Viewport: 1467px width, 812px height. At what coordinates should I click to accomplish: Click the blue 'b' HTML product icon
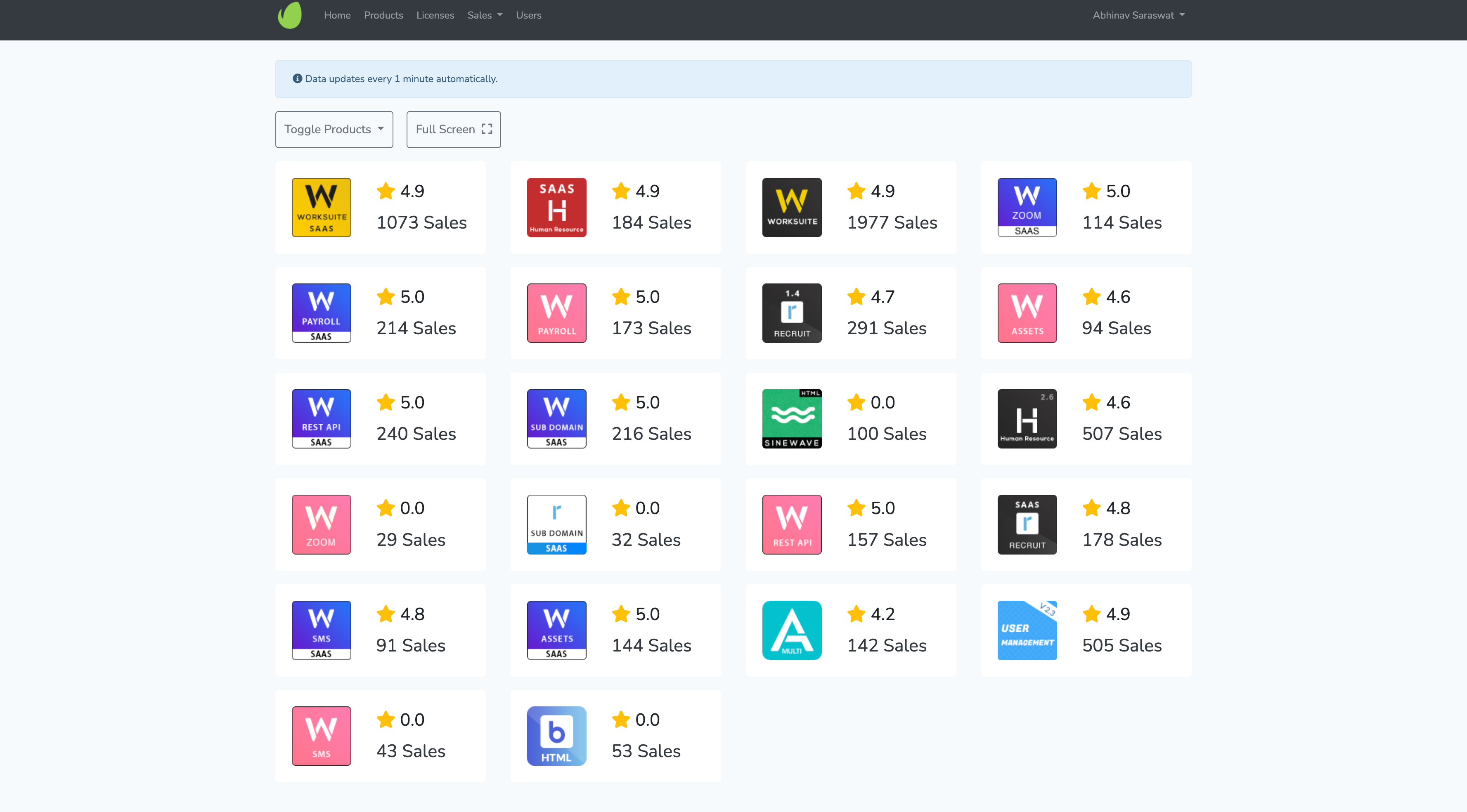[x=556, y=736]
